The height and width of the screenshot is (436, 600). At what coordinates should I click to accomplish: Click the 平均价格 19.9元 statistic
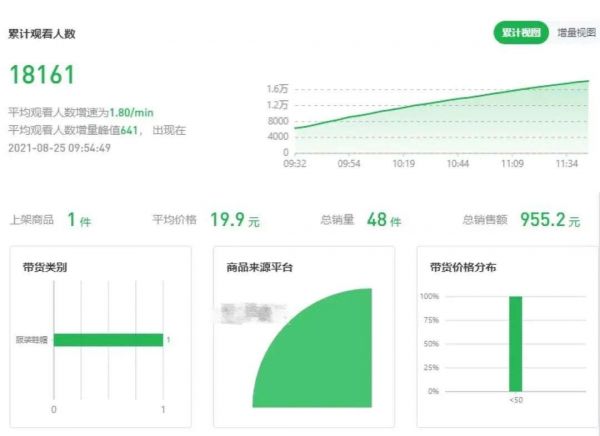point(205,220)
